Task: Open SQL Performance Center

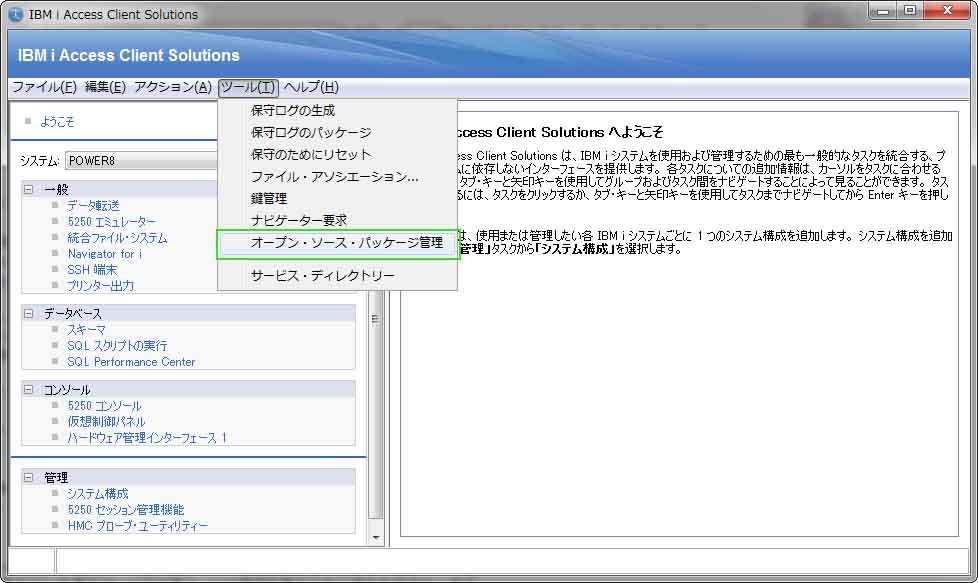Action: (x=132, y=362)
